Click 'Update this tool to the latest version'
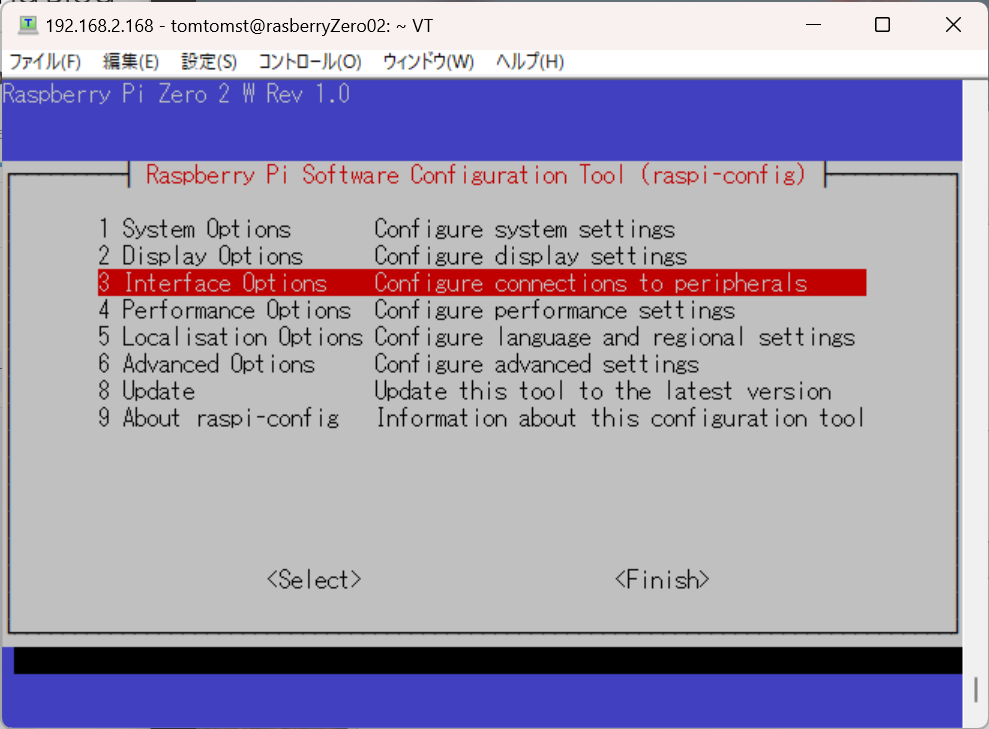This screenshot has width=989, height=729. [x=603, y=392]
